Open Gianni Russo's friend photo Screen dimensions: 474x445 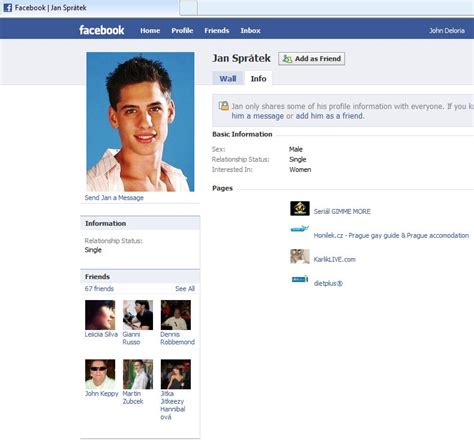(138, 315)
